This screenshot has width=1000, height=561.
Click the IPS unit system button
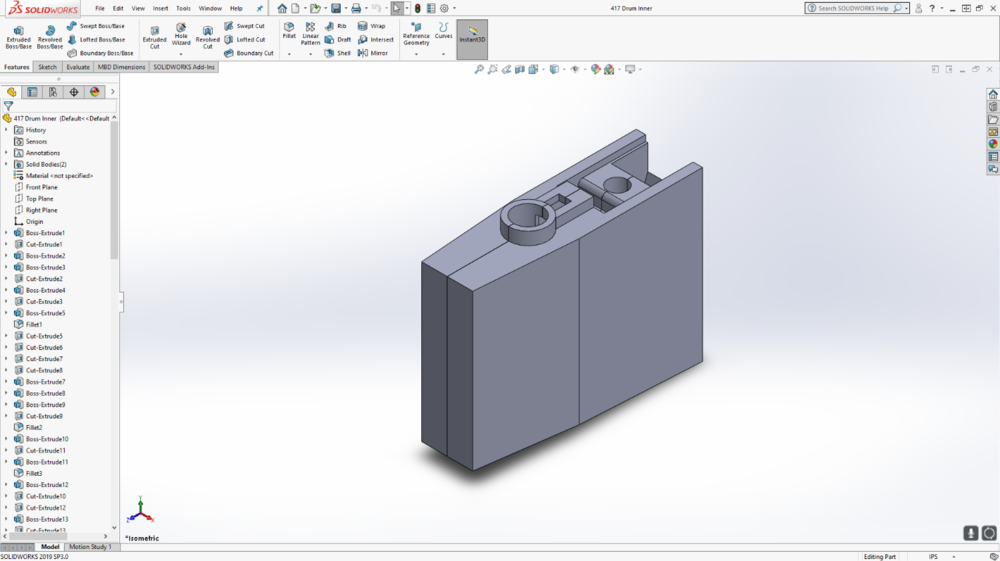933,556
